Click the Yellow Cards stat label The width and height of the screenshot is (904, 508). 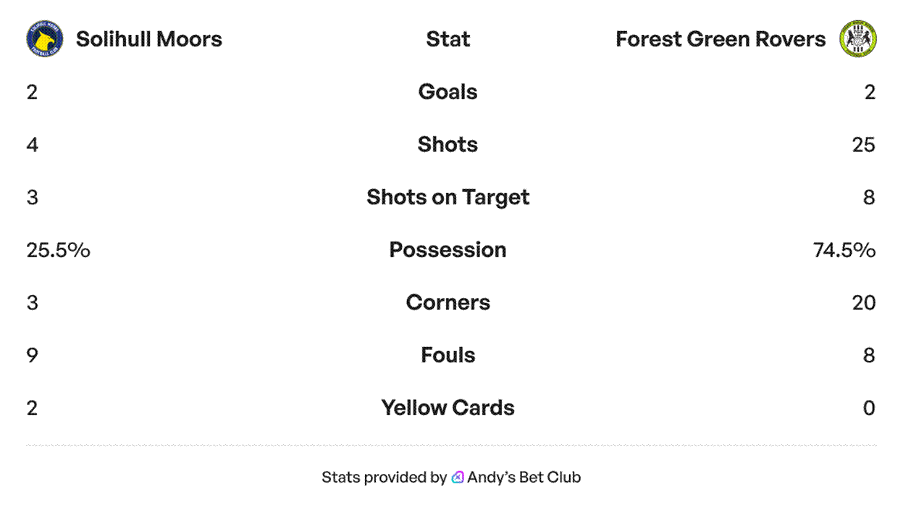[x=447, y=408]
